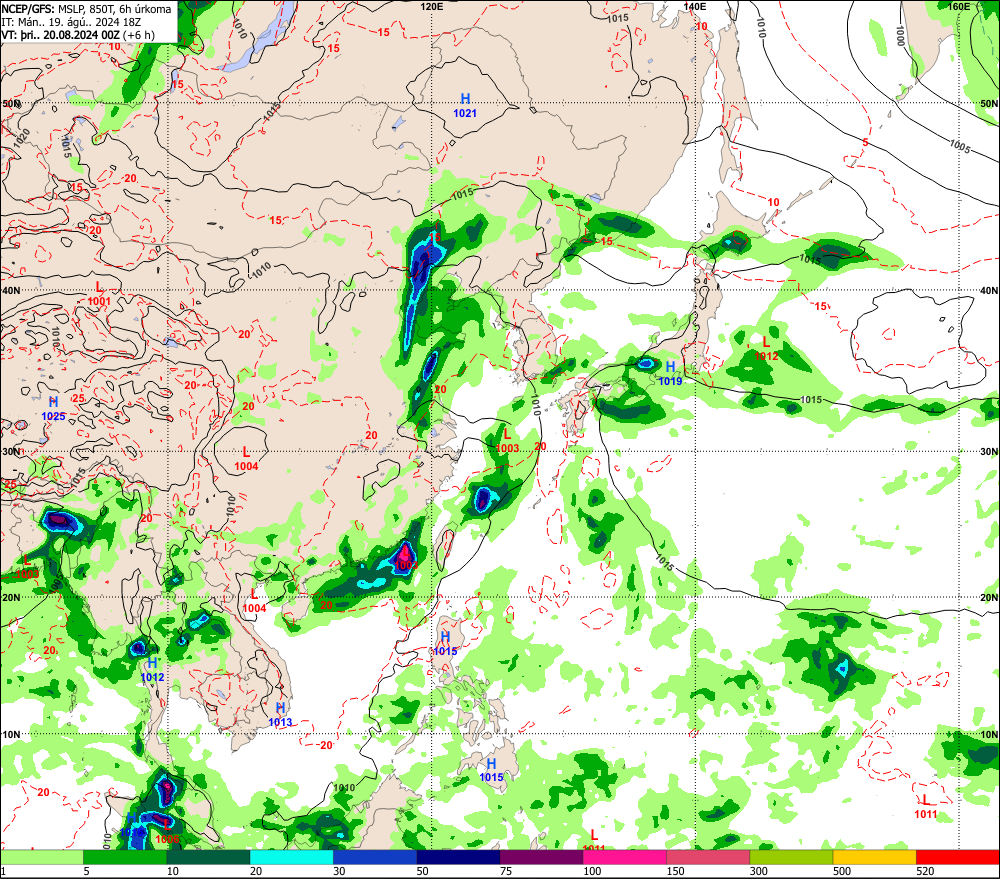Click the H 1019 high near Japan
The height and width of the screenshot is (879, 1000).
click(x=670, y=373)
